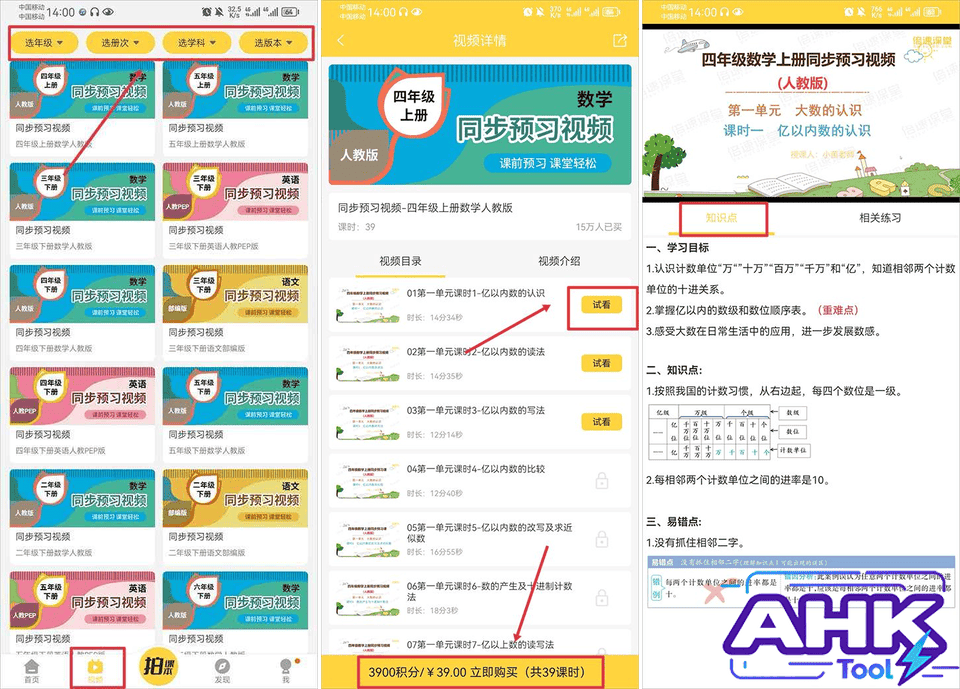Tap the 四年级数学上册同步预习视频 video player
960x689 pixels.
coord(801,113)
